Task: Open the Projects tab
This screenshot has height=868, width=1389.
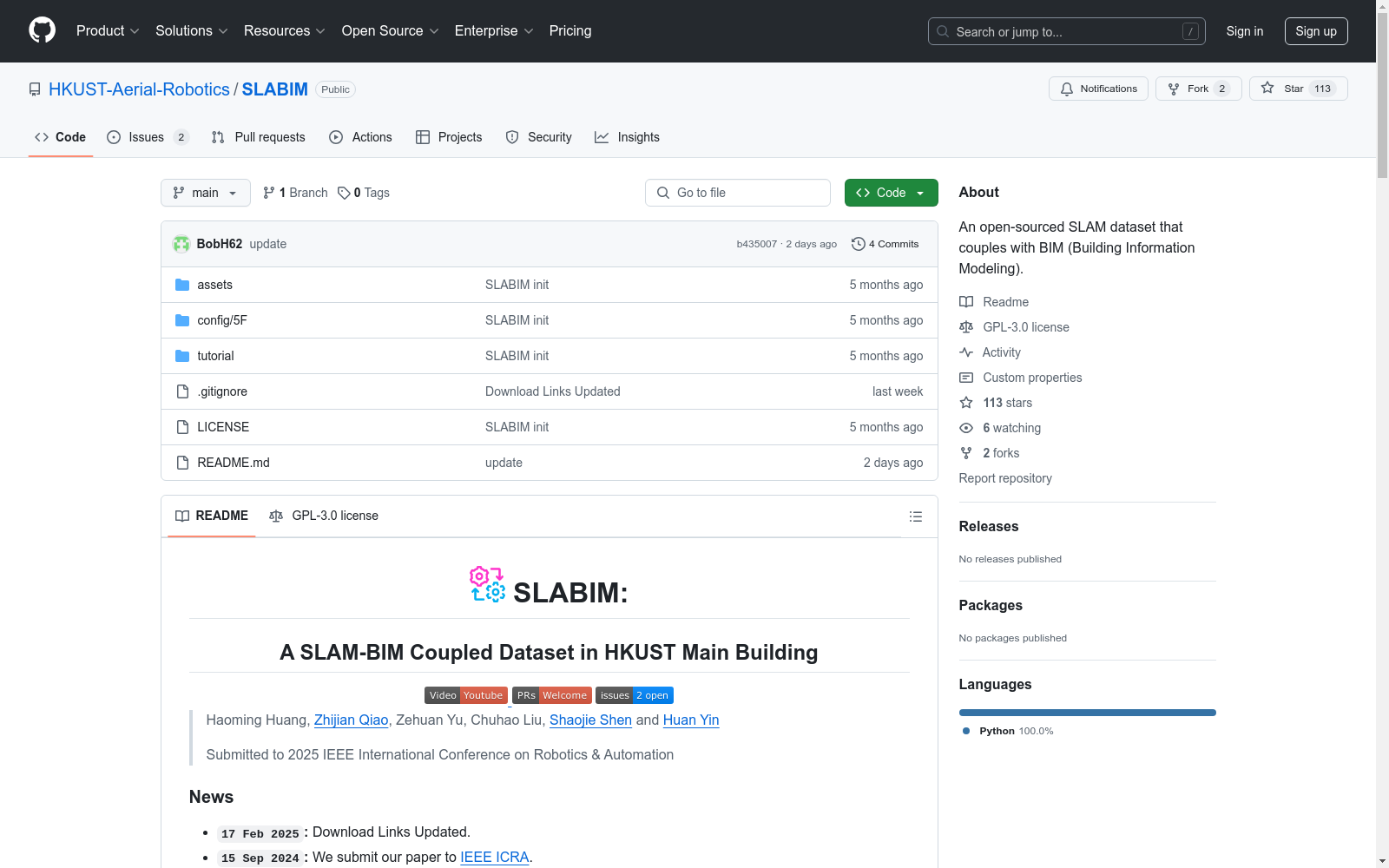Action: click(x=449, y=137)
